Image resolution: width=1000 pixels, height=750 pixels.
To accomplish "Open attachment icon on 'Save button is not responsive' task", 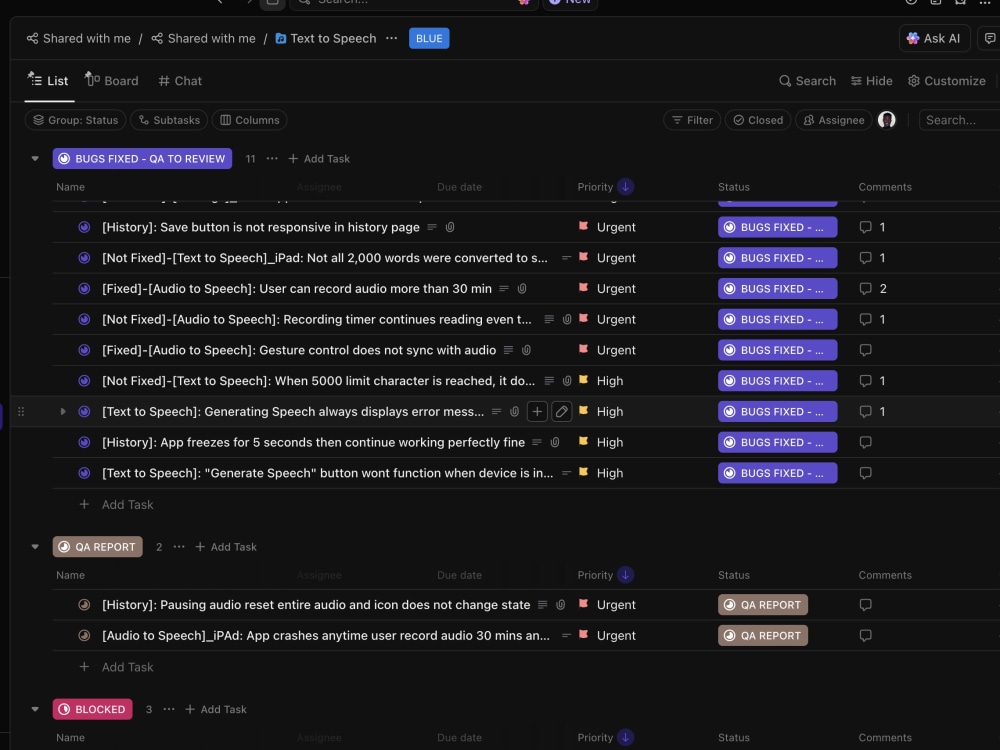I will (450, 227).
